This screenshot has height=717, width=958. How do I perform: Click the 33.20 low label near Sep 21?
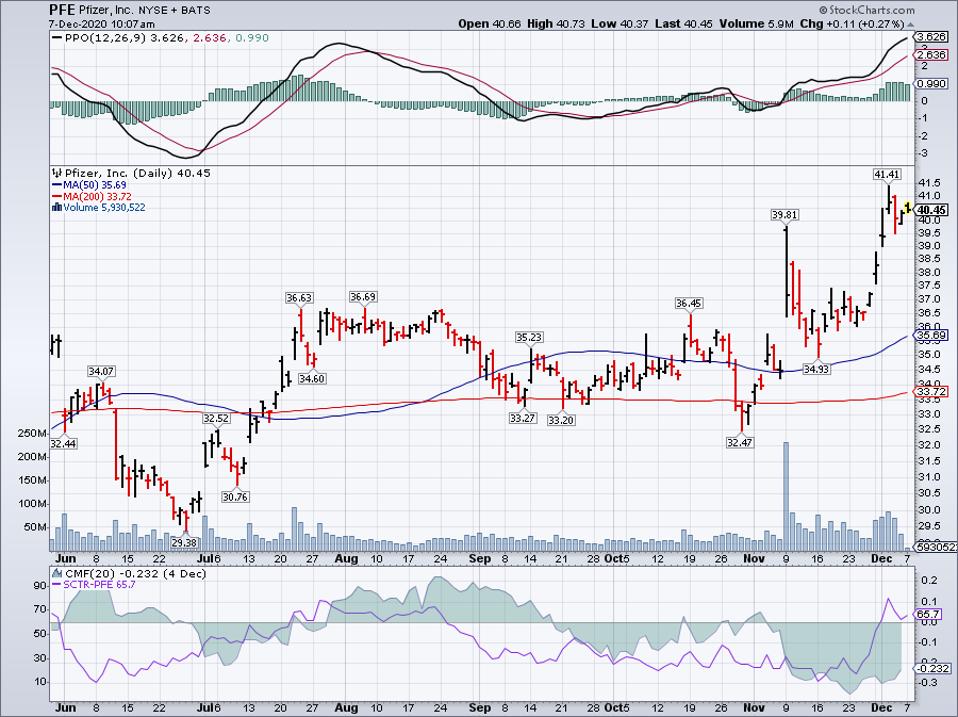[561, 420]
